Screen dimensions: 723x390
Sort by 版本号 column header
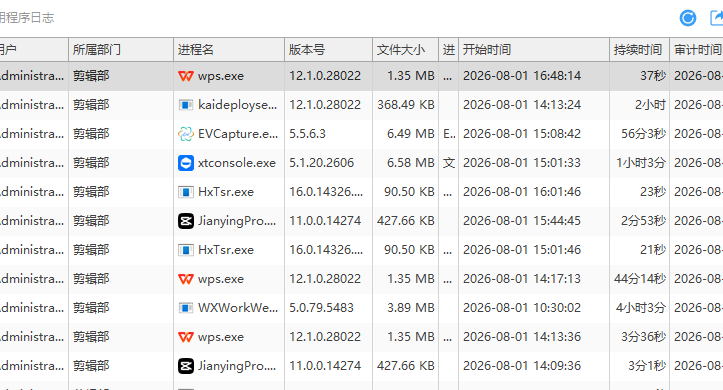[328, 49]
